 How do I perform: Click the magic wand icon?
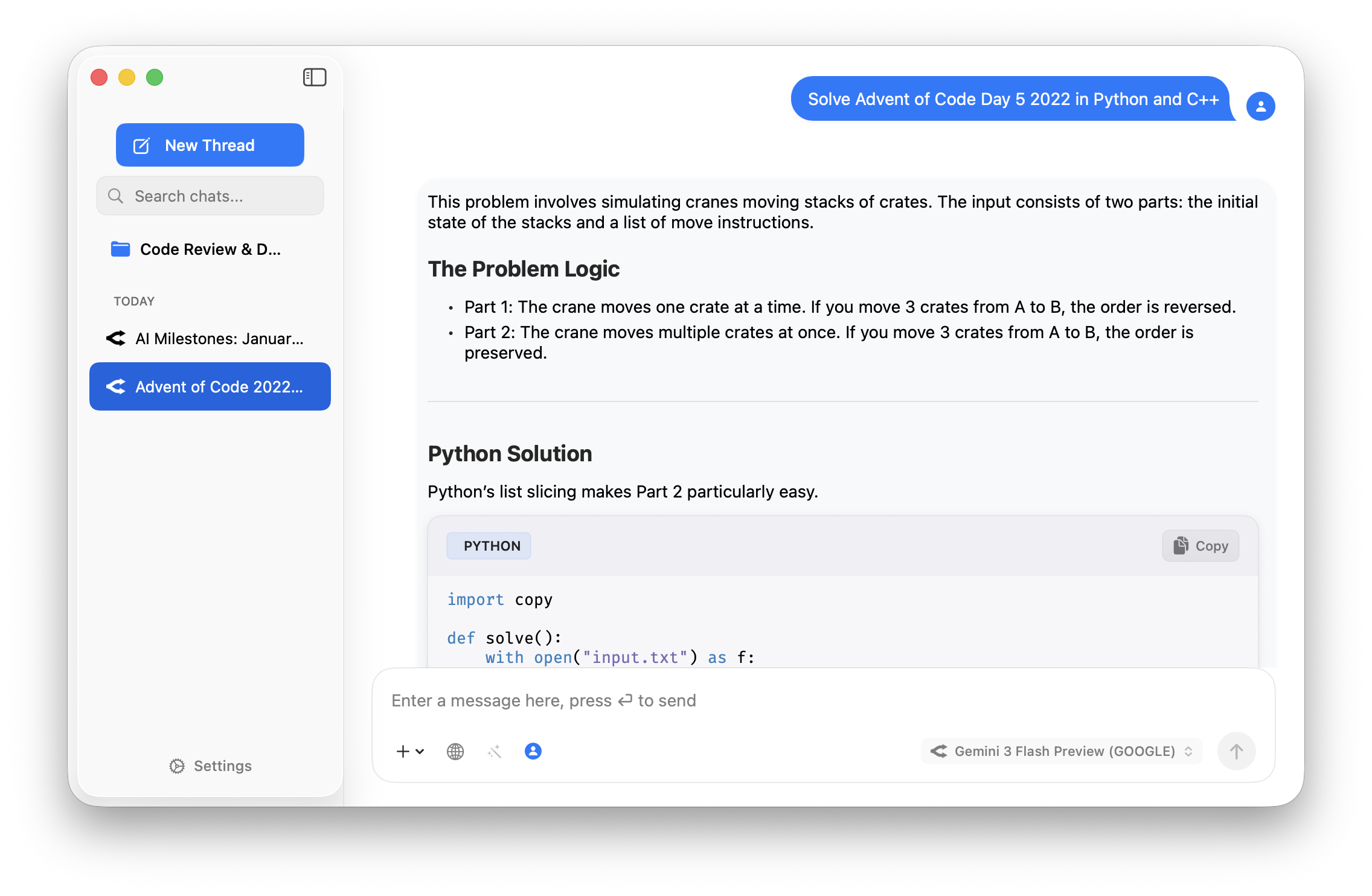click(x=495, y=751)
